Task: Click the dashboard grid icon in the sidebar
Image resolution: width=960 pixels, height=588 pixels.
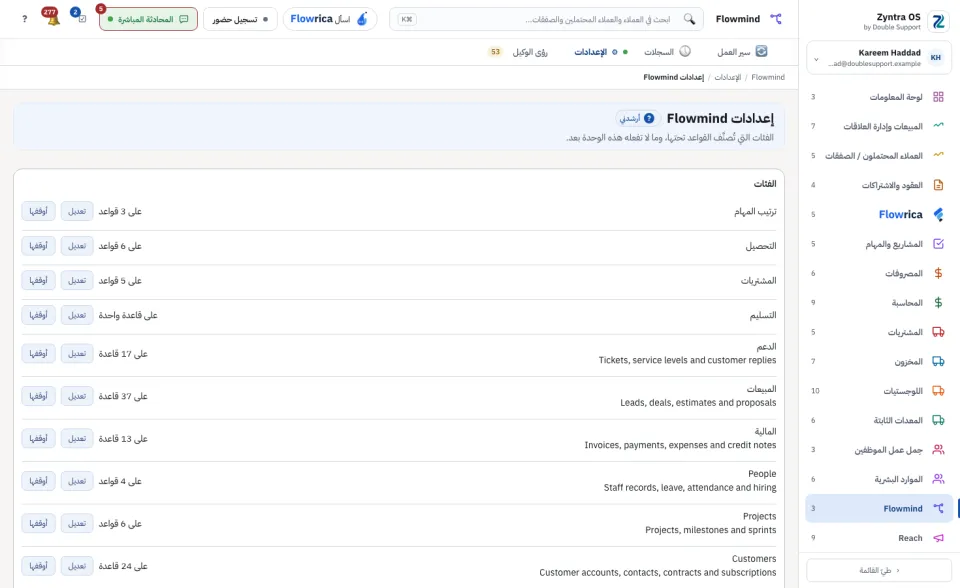Action: coord(938,97)
